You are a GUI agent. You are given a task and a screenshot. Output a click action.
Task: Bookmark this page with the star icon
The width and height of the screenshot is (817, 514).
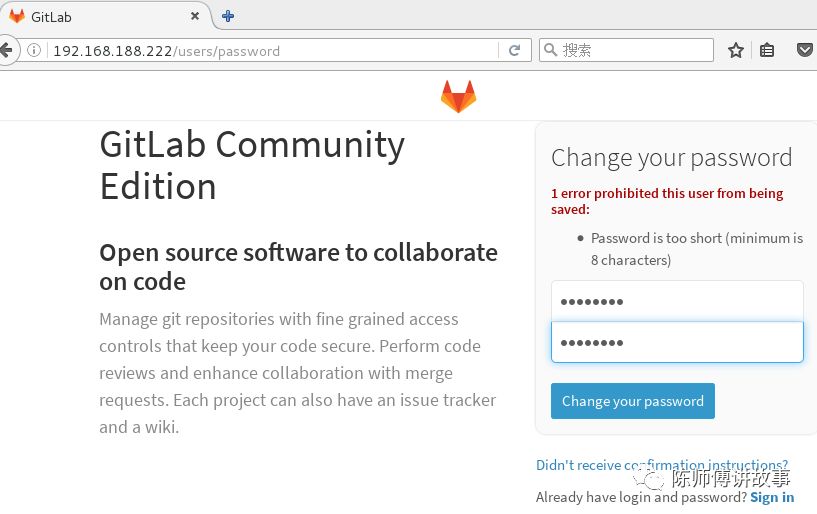(736, 50)
